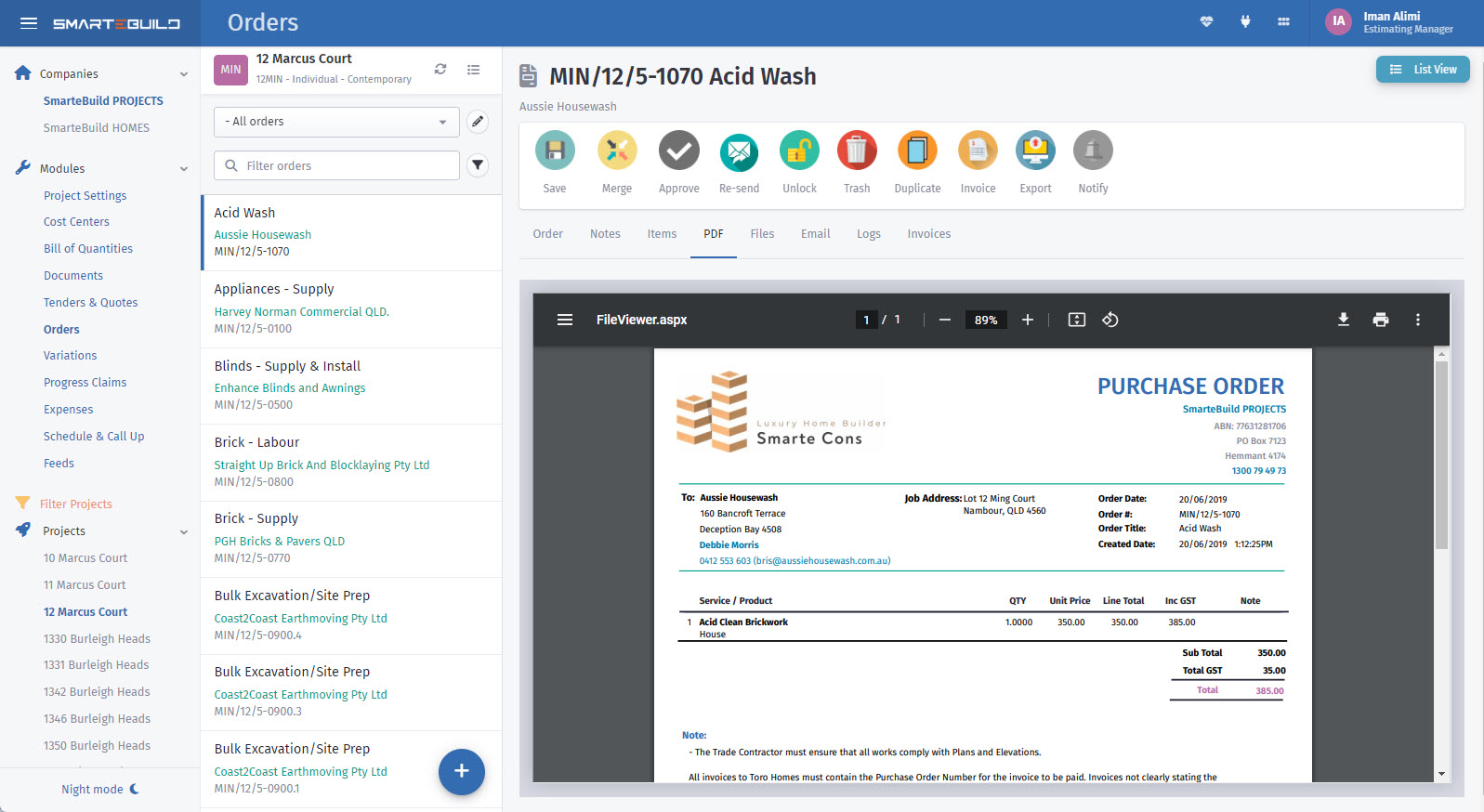Collapse the Modules section
The height and width of the screenshot is (812, 1484).
(184, 169)
